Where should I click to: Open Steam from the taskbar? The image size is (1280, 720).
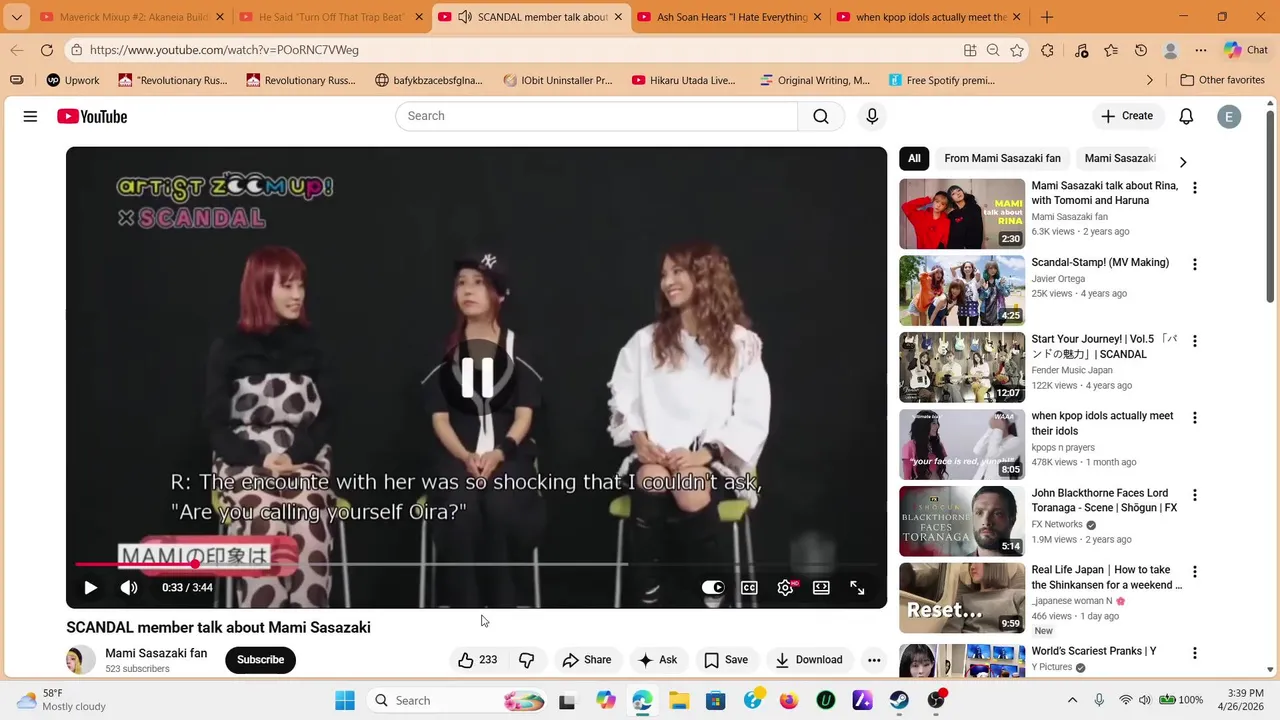pos(899,700)
